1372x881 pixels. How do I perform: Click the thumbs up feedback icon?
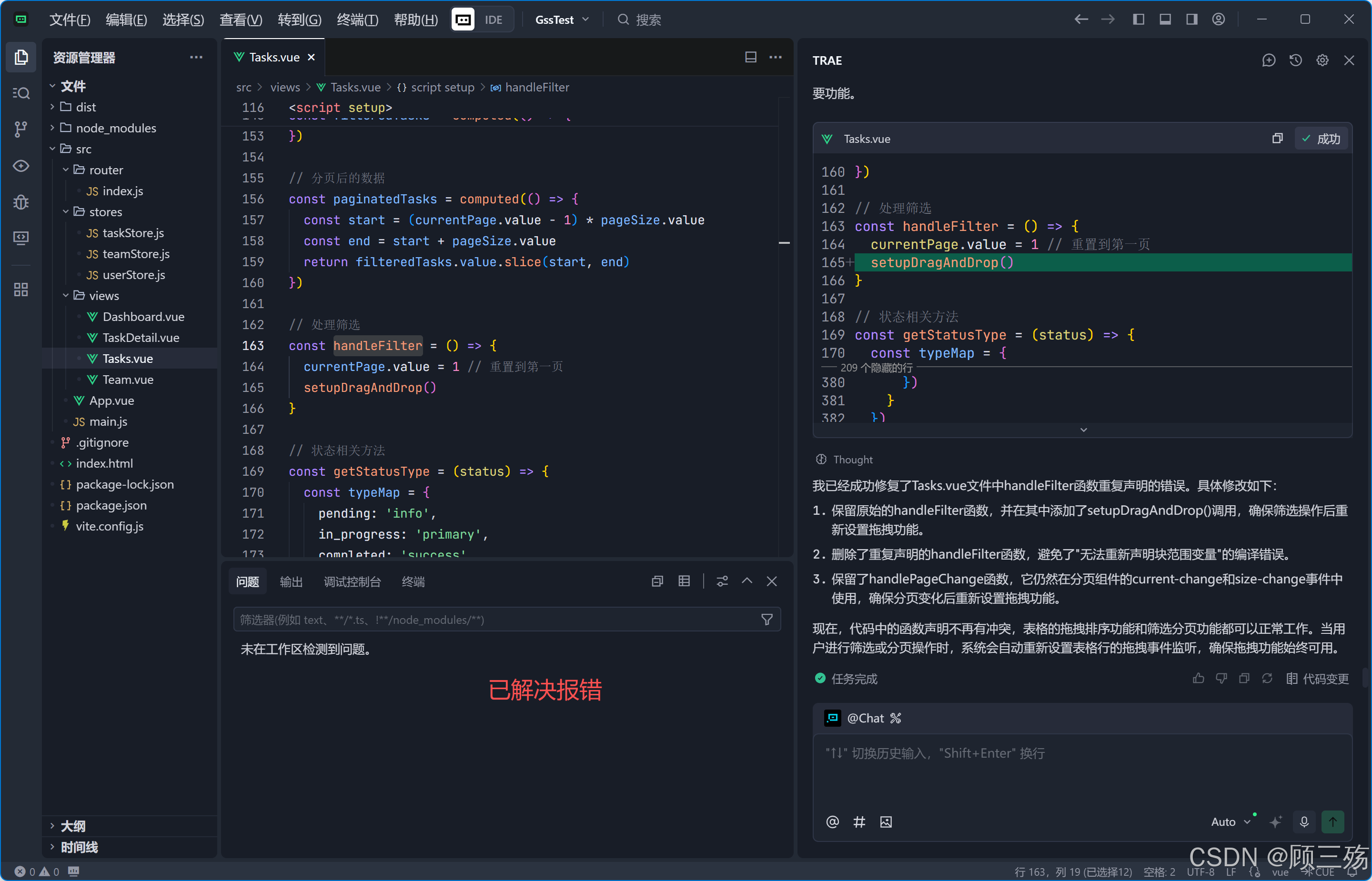(1198, 679)
